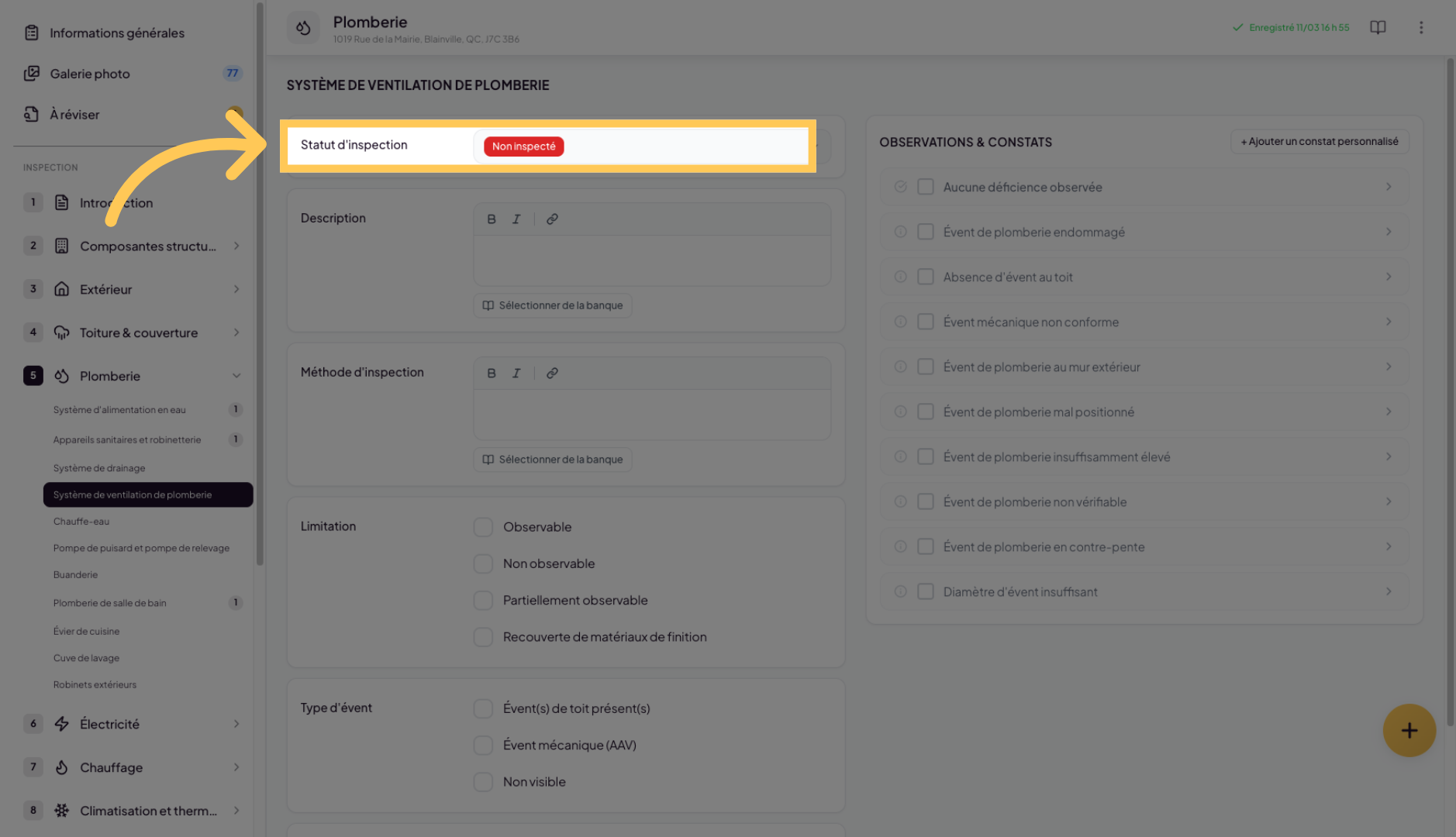This screenshot has height=837, width=1456.
Task: Click inside the Méthode d'inspection text area
Action: coord(651,415)
